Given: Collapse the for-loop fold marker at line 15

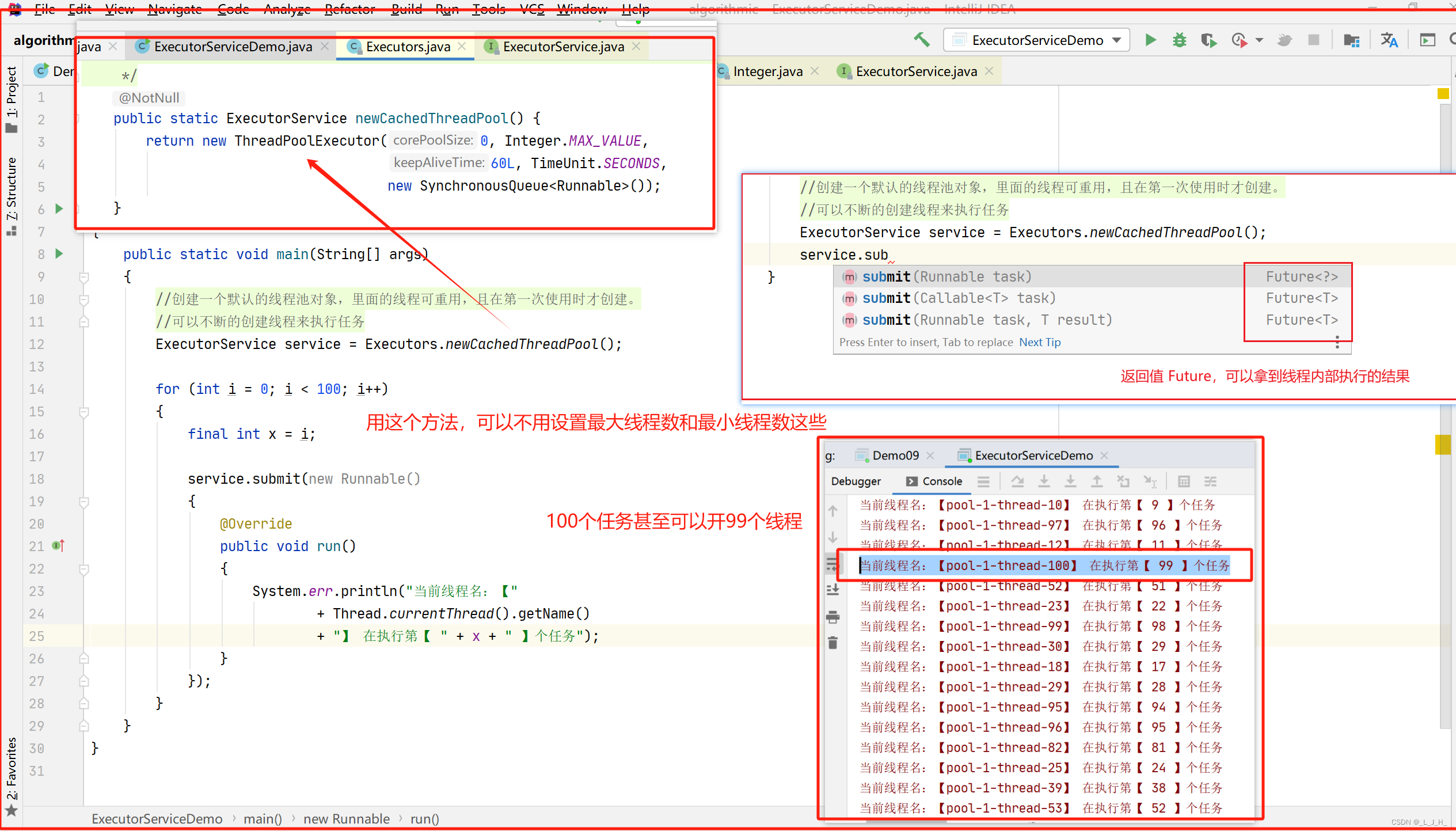Looking at the screenshot, I should (84, 412).
